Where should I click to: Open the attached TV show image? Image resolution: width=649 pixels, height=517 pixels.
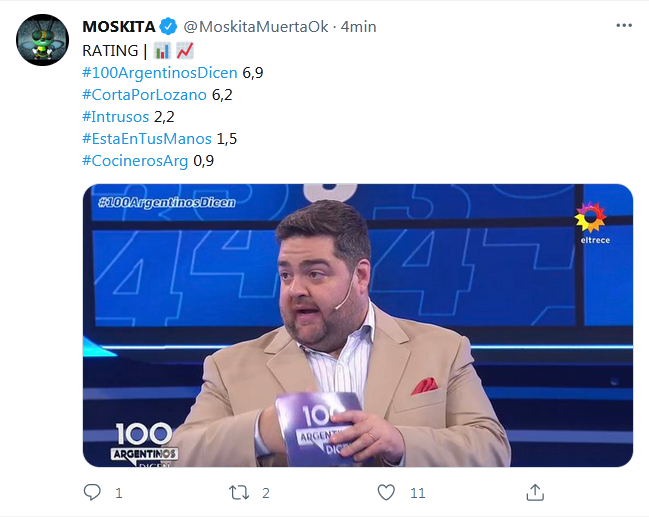358,325
